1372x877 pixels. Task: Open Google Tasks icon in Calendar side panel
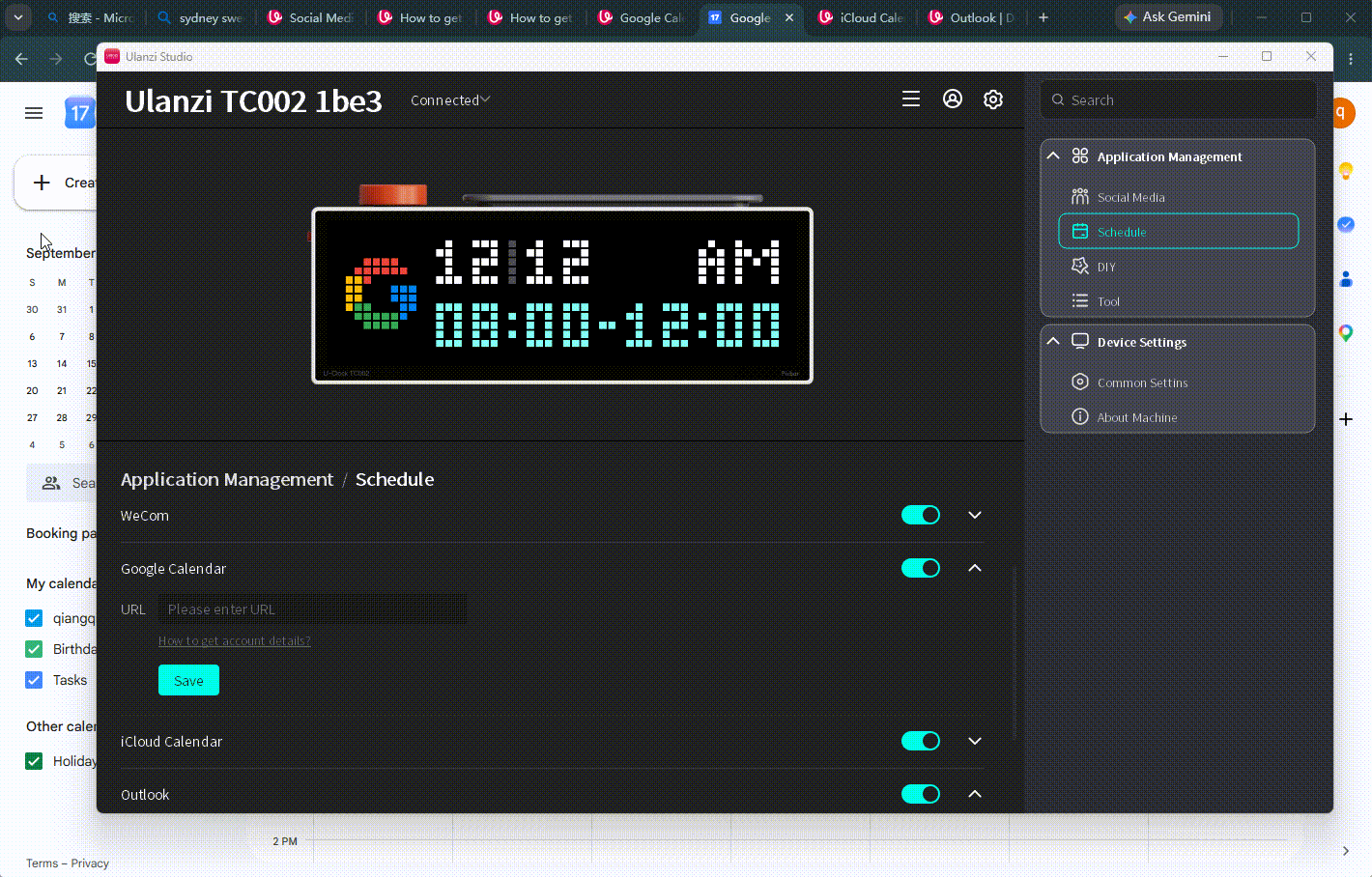point(1346,224)
